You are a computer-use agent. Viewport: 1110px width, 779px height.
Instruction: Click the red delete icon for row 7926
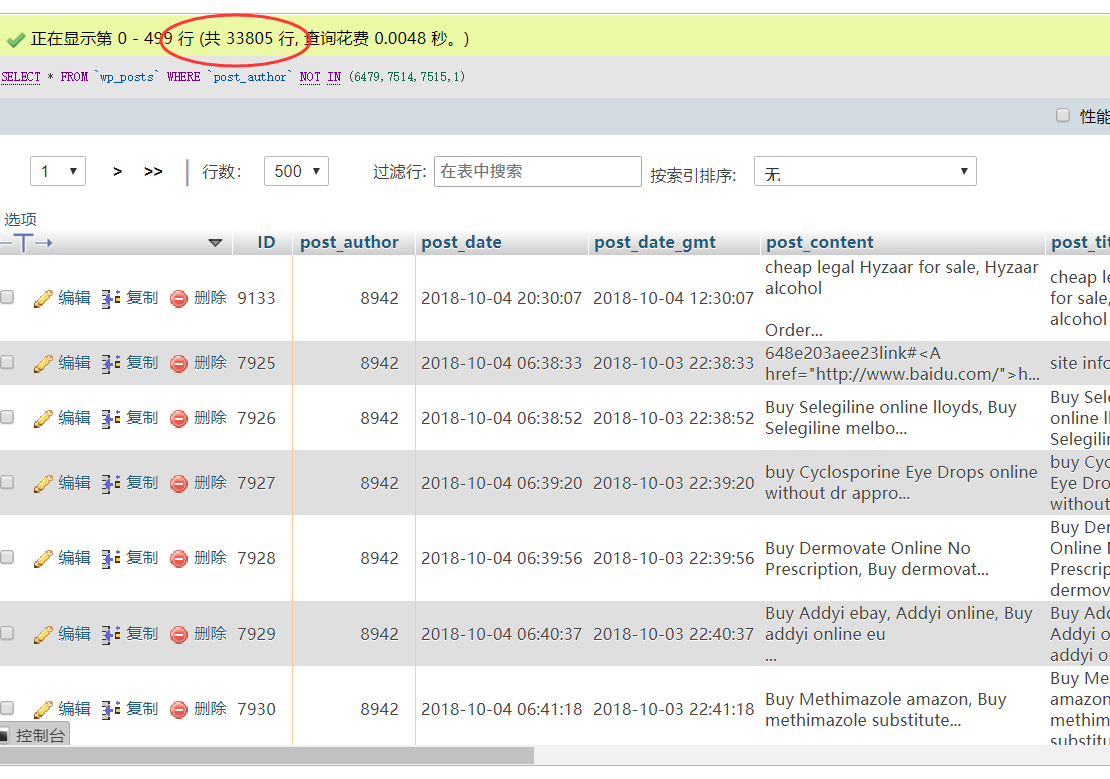coord(179,418)
